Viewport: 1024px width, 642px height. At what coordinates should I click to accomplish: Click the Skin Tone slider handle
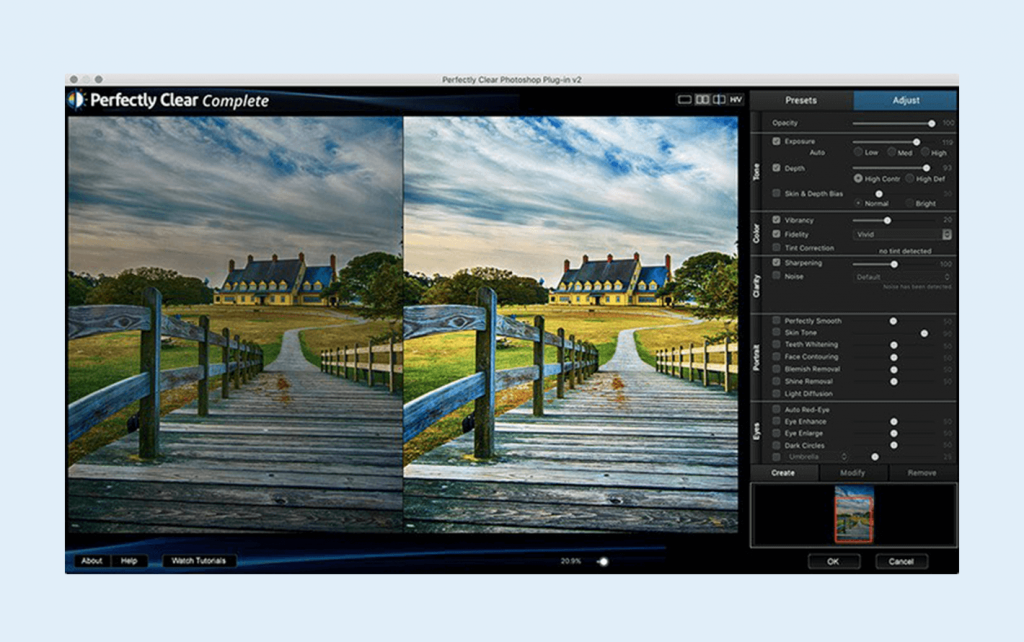coord(924,334)
